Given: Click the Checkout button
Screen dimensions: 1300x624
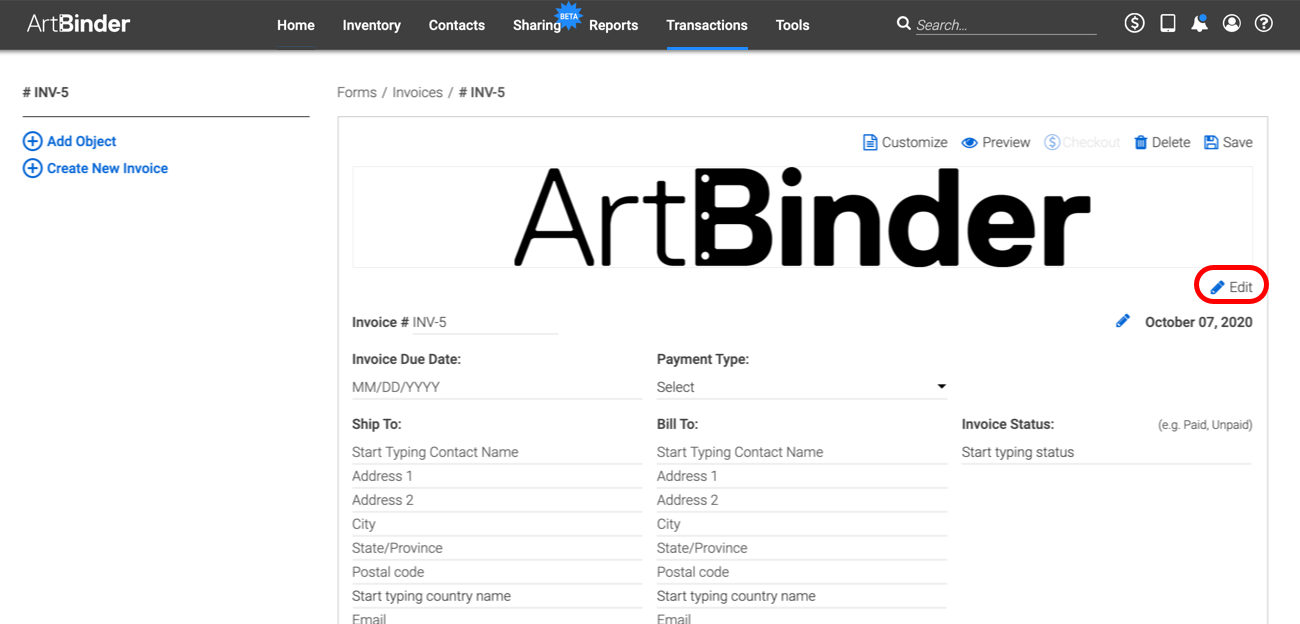Looking at the screenshot, I should tap(1082, 143).
